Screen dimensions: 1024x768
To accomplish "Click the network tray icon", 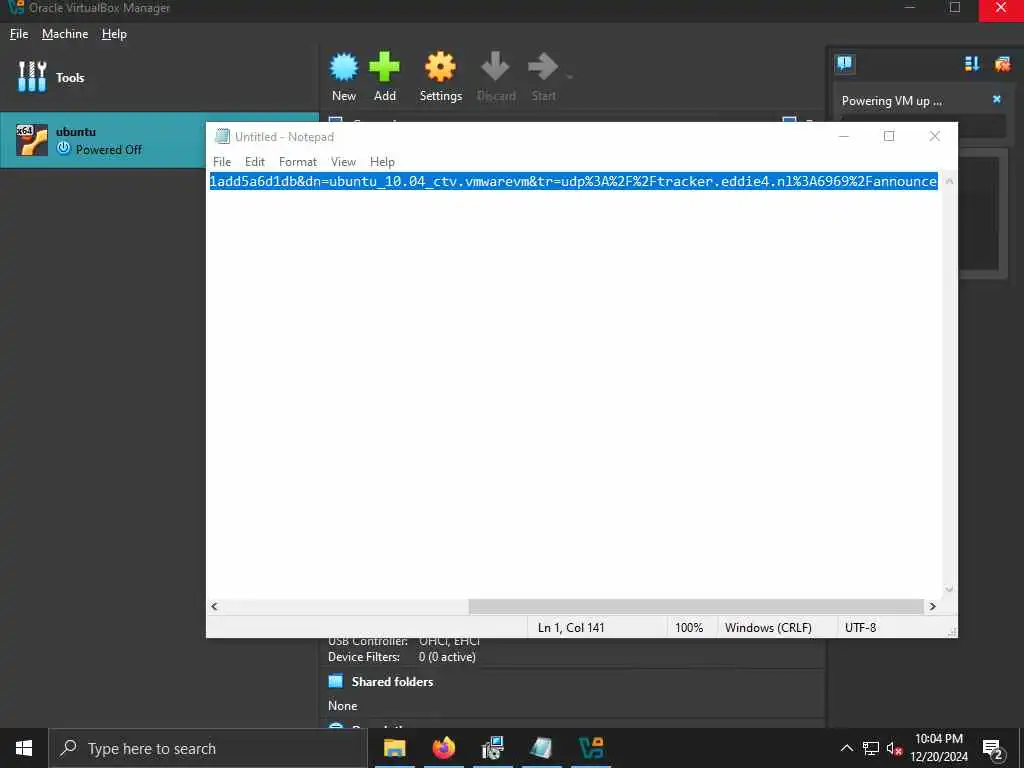I will point(871,748).
